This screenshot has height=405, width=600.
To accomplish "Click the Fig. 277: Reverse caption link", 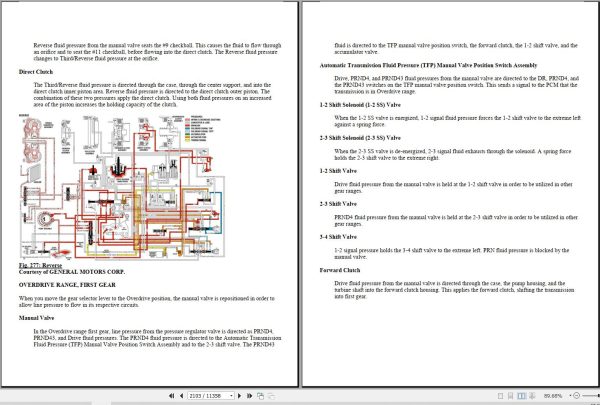I will click(x=40, y=265).
